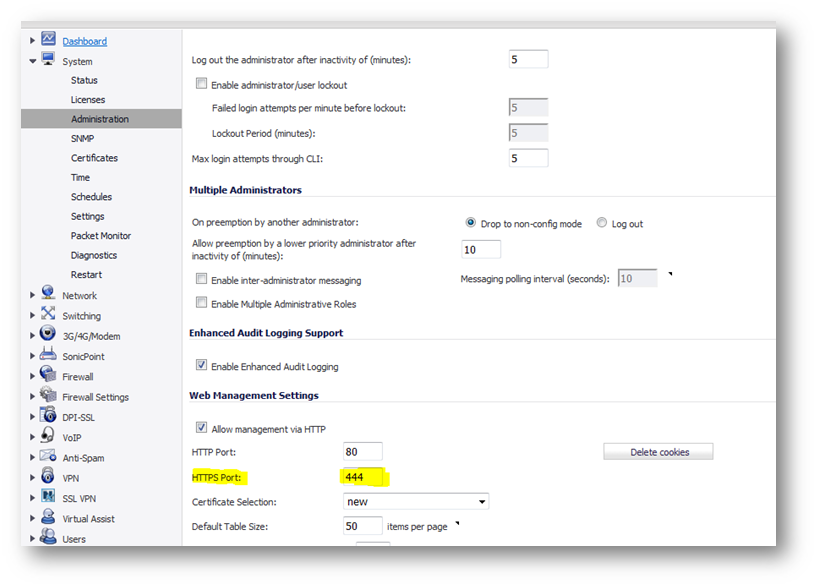The height and width of the screenshot is (588, 818).
Task: Open the Certificate Selection dropdown
Action: (416, 501)
